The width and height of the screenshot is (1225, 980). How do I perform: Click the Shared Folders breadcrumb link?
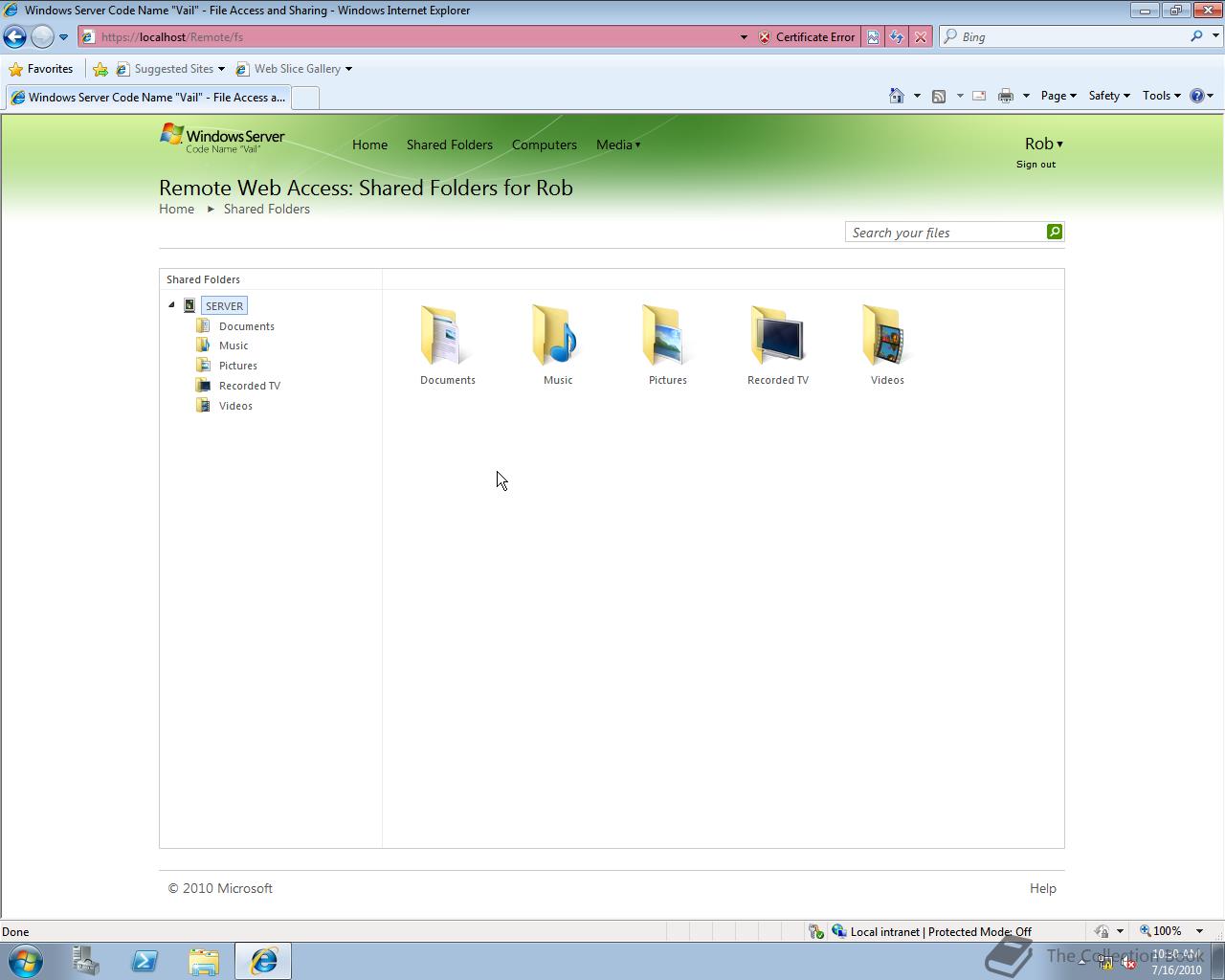(x=267, y=209)
